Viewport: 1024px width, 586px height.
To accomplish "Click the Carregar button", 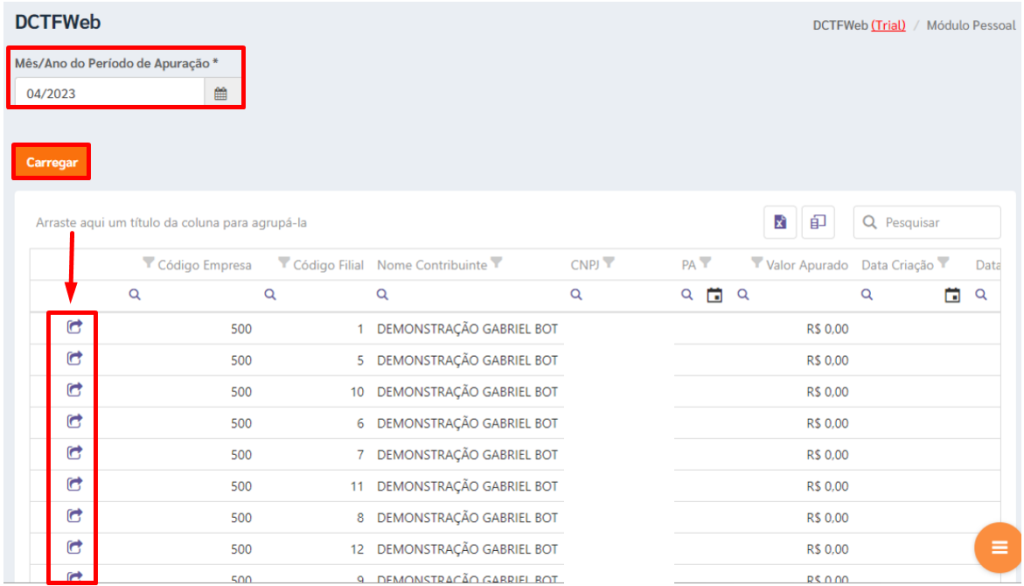I will [52, 162].
